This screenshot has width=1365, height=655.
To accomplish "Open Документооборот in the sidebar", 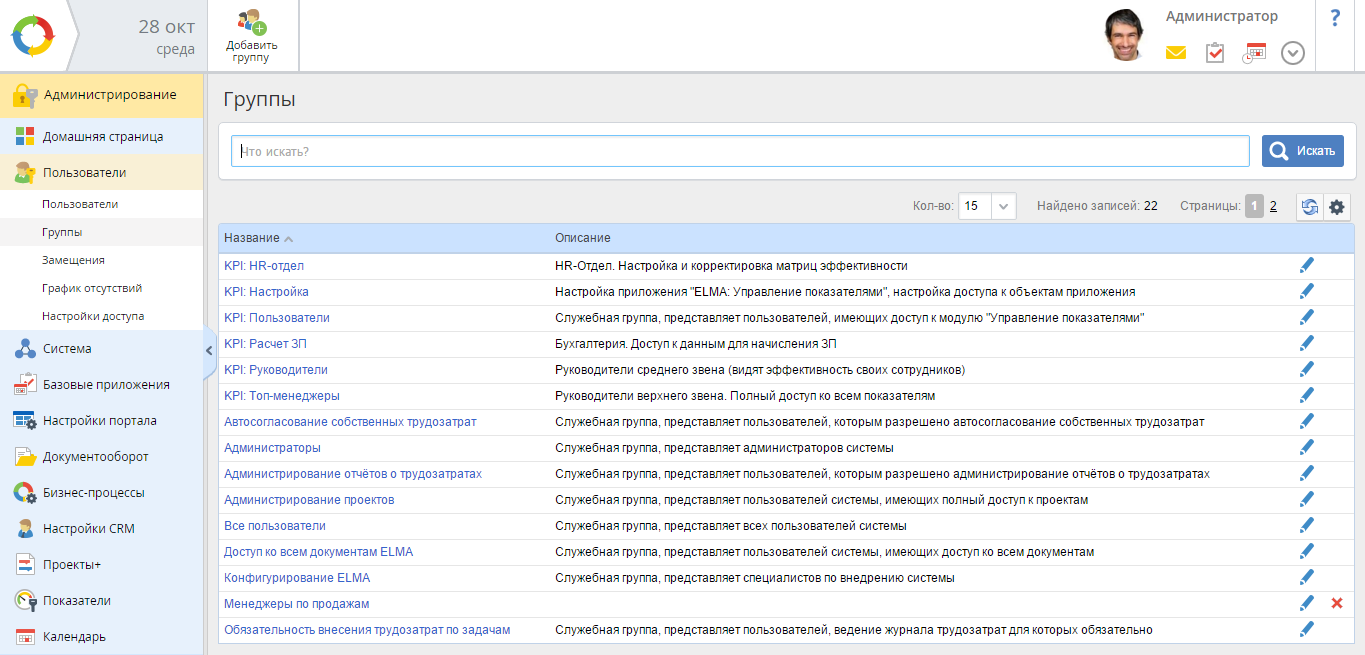I will [x=95, y=457].
